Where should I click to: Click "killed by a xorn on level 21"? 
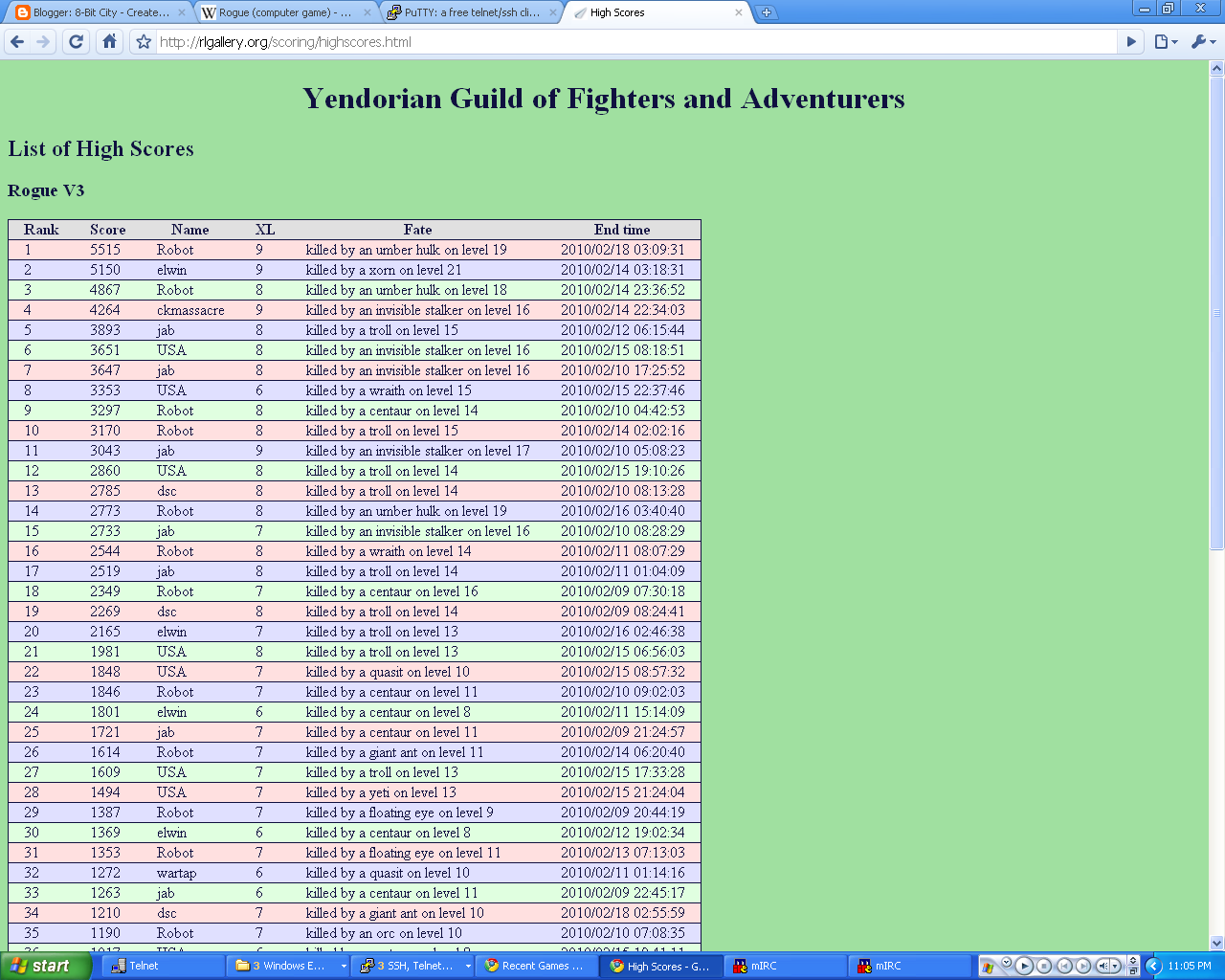[x=384, y=270]
